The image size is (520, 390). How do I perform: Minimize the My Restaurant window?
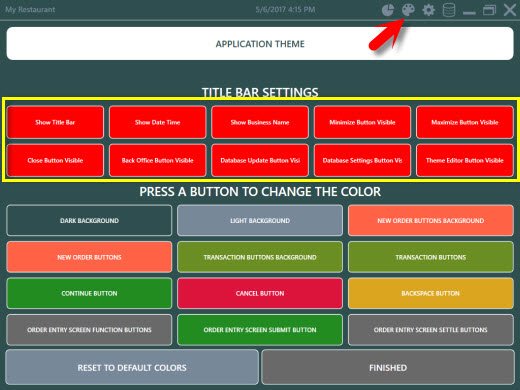click(x=469, y=13)
